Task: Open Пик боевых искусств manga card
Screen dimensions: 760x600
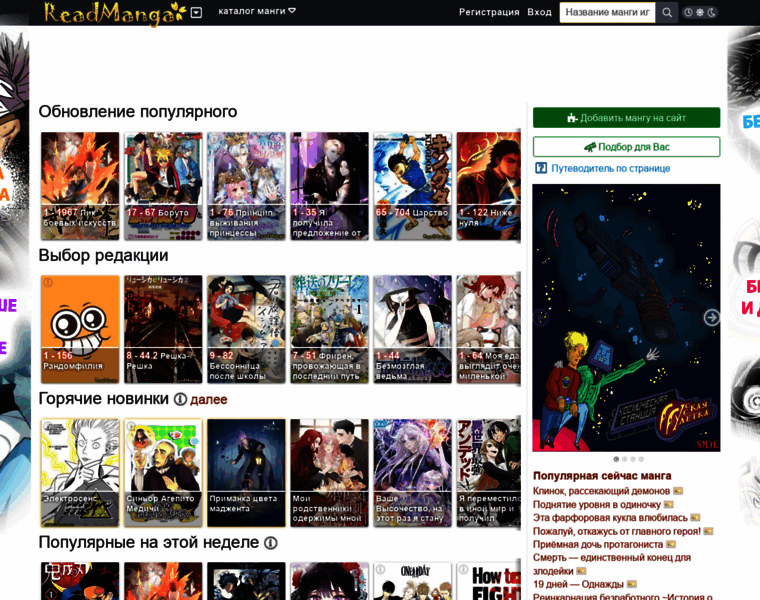Action: point(80,186)
